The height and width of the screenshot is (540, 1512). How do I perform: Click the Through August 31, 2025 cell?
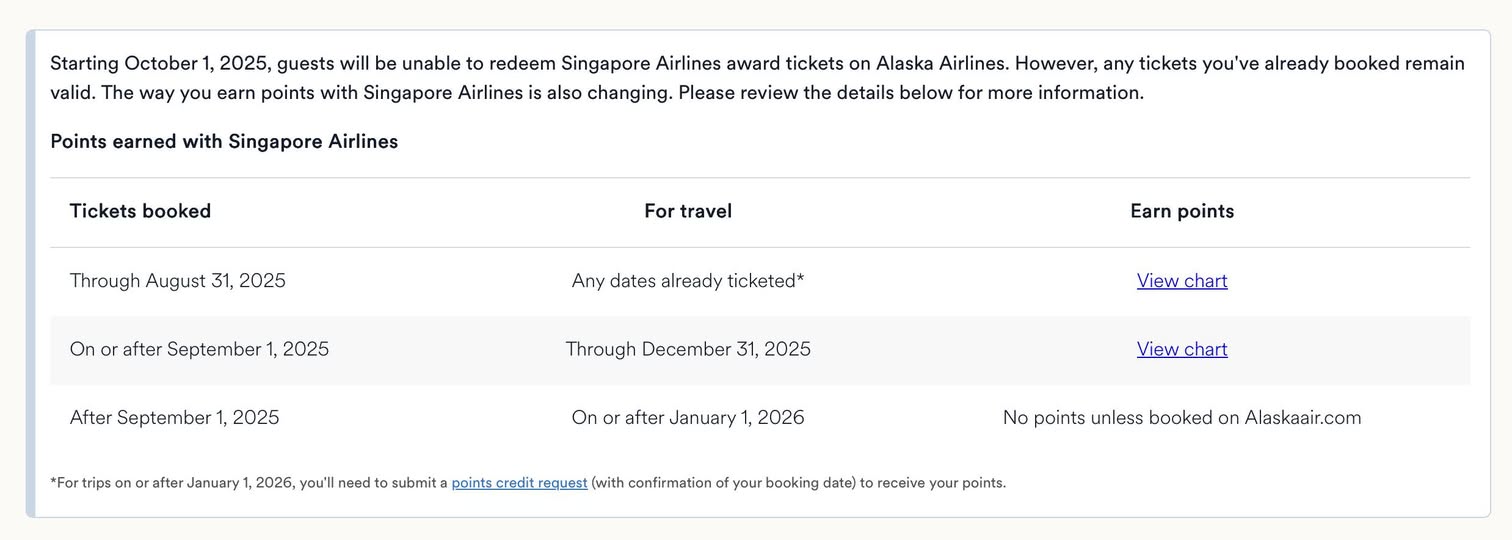click(x=178, y=281)
